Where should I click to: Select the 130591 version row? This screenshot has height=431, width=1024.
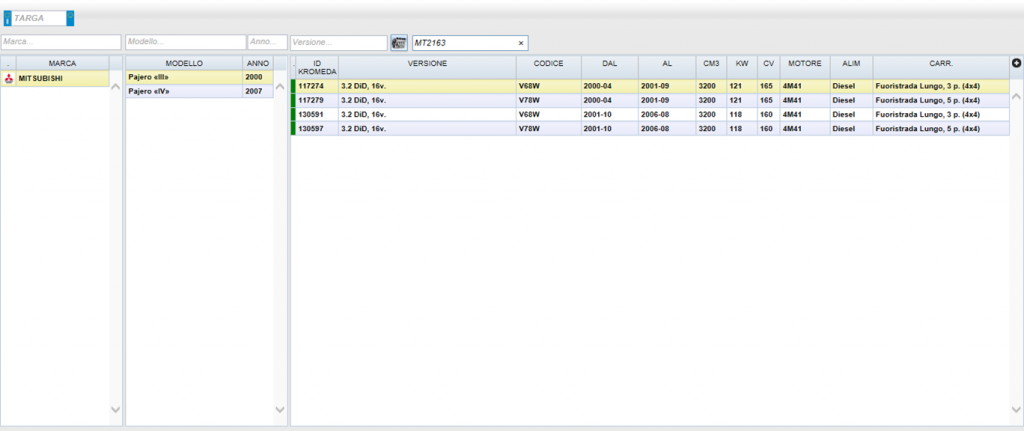coord(650,114)
